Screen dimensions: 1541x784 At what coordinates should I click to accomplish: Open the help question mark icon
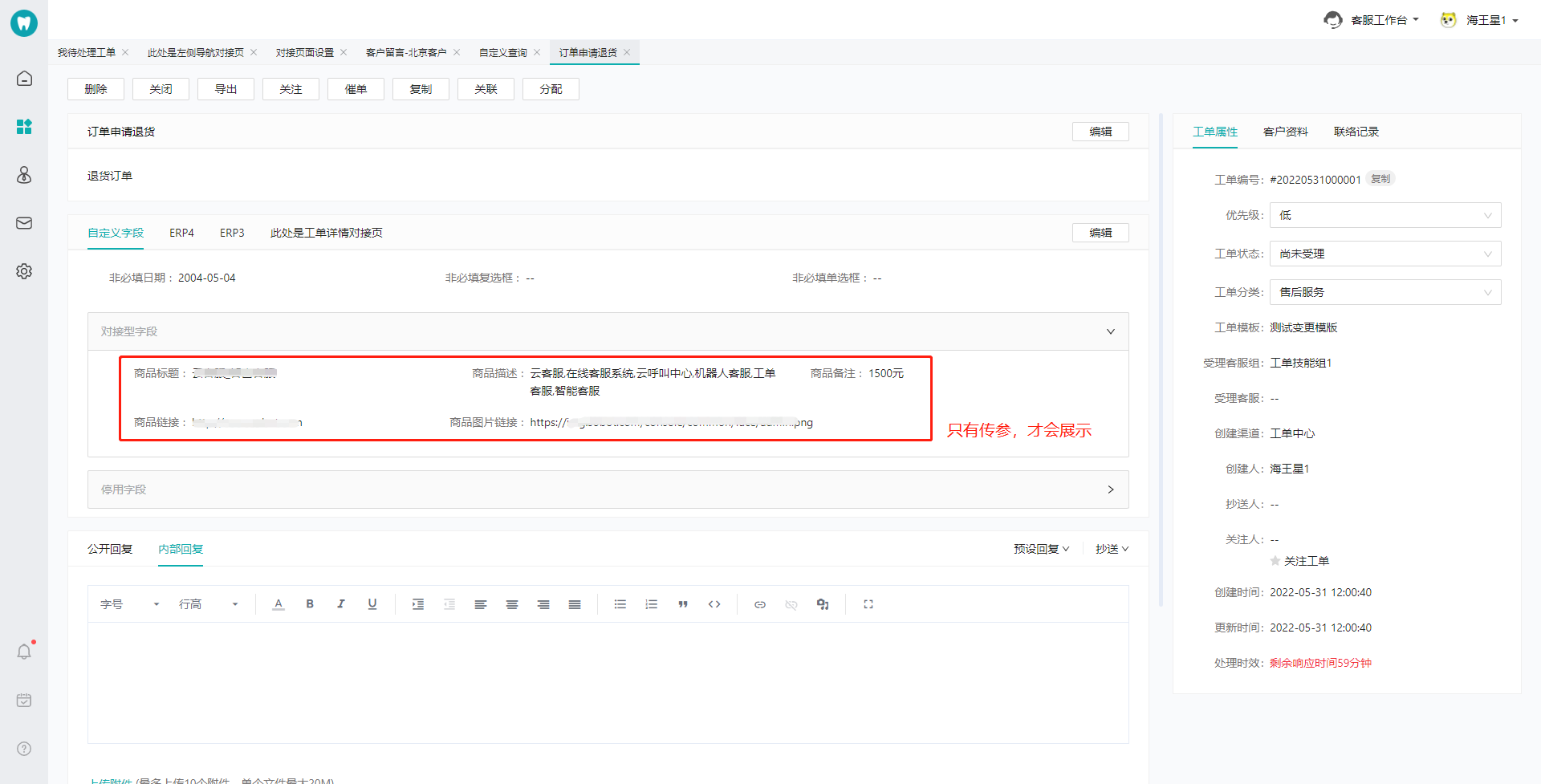click(x=24, y=749)
